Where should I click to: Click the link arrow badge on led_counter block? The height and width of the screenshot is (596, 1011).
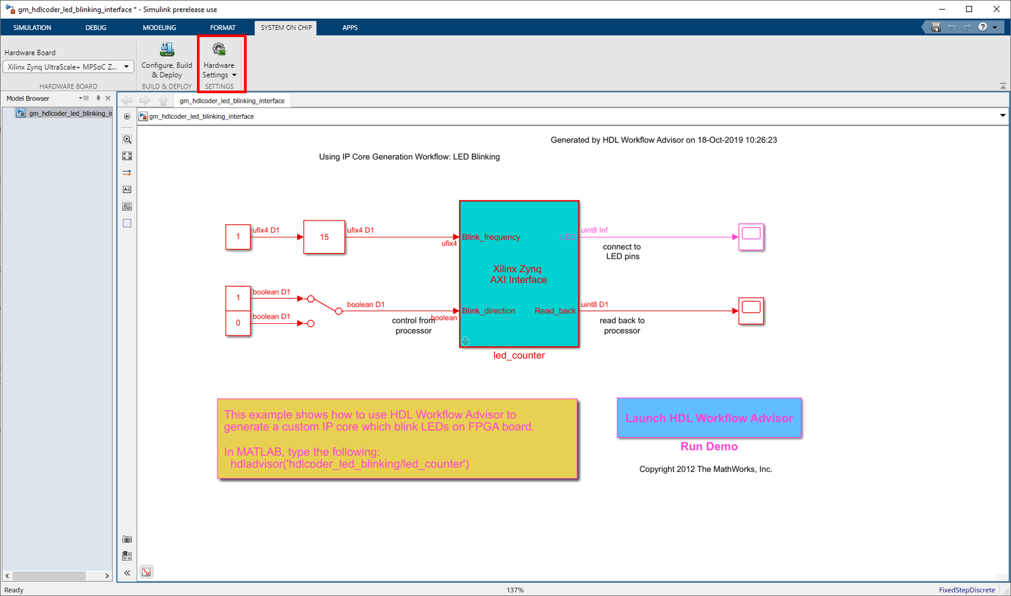point(465,342)
